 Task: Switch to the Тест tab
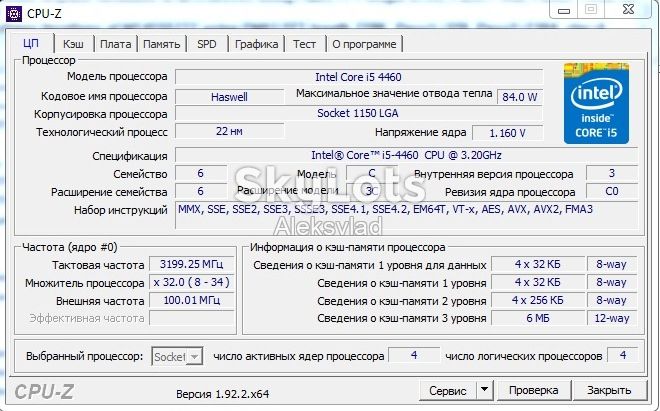304,44
